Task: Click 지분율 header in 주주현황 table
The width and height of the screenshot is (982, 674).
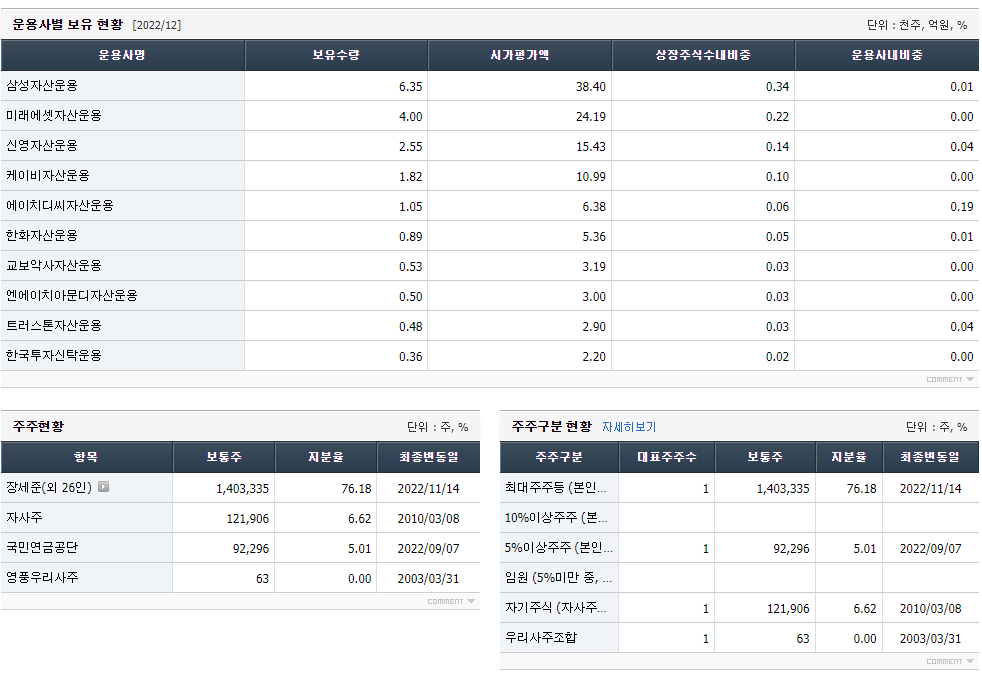Action: (x=326, y=457)
